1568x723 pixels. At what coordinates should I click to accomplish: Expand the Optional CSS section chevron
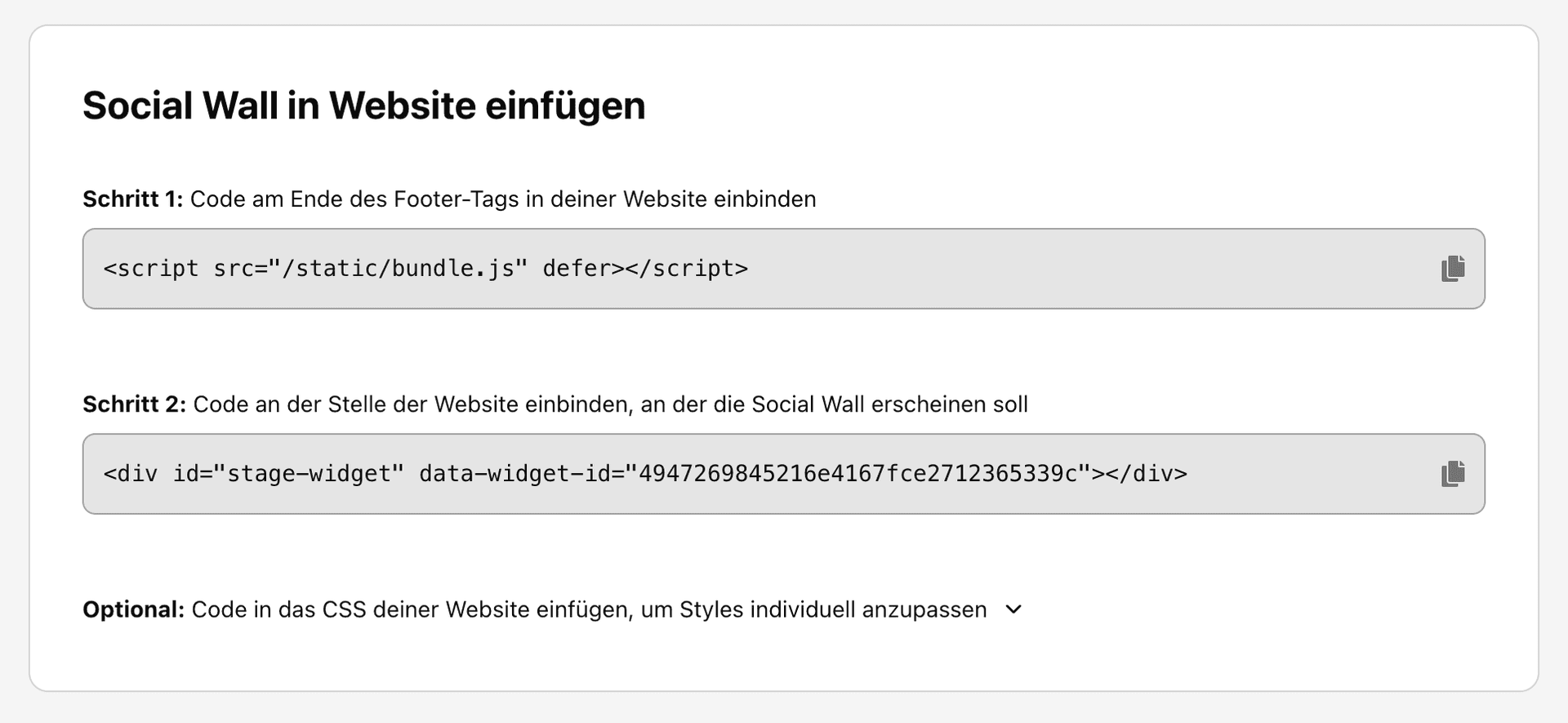tap(1013, 609)
